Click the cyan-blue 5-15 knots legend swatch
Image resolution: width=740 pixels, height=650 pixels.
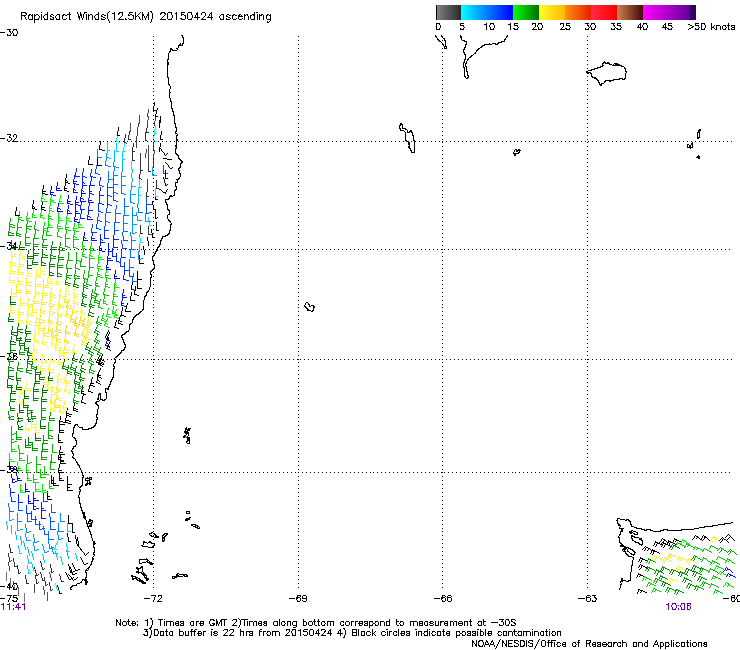[x=487, y=12]
